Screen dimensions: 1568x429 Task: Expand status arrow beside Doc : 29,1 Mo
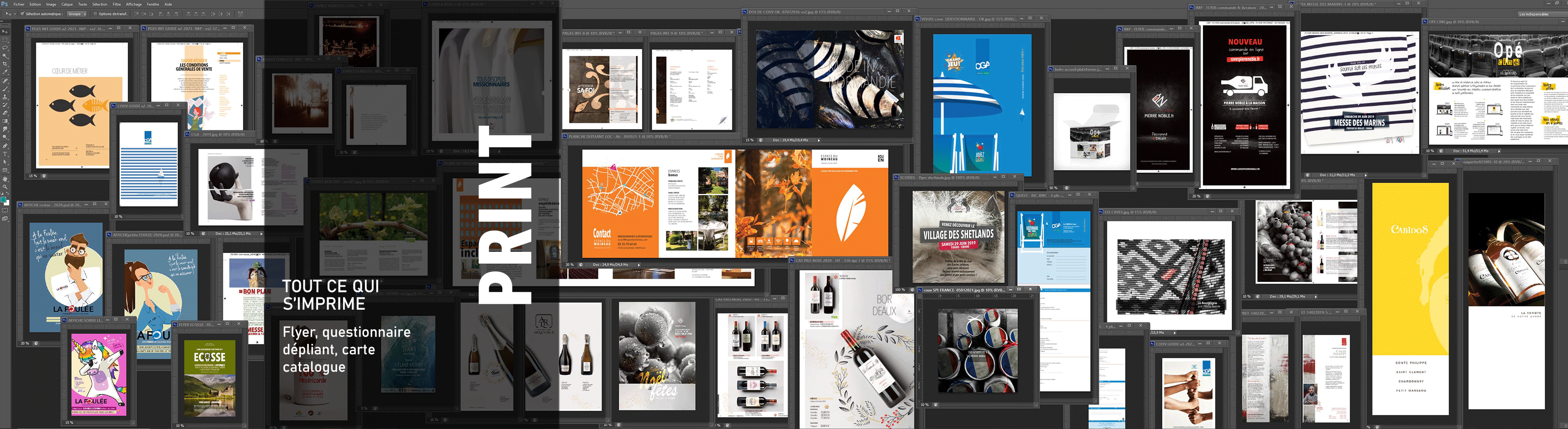1315,297
